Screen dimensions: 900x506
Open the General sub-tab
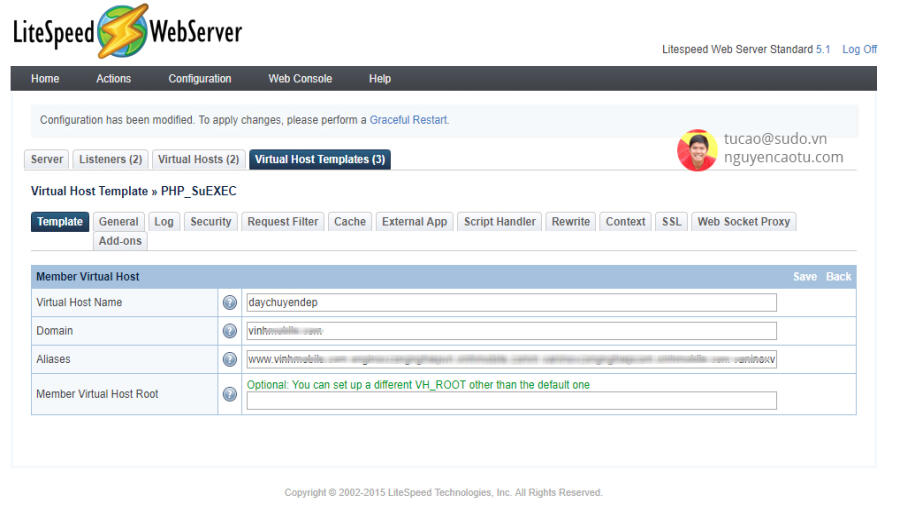pos(119,222)
